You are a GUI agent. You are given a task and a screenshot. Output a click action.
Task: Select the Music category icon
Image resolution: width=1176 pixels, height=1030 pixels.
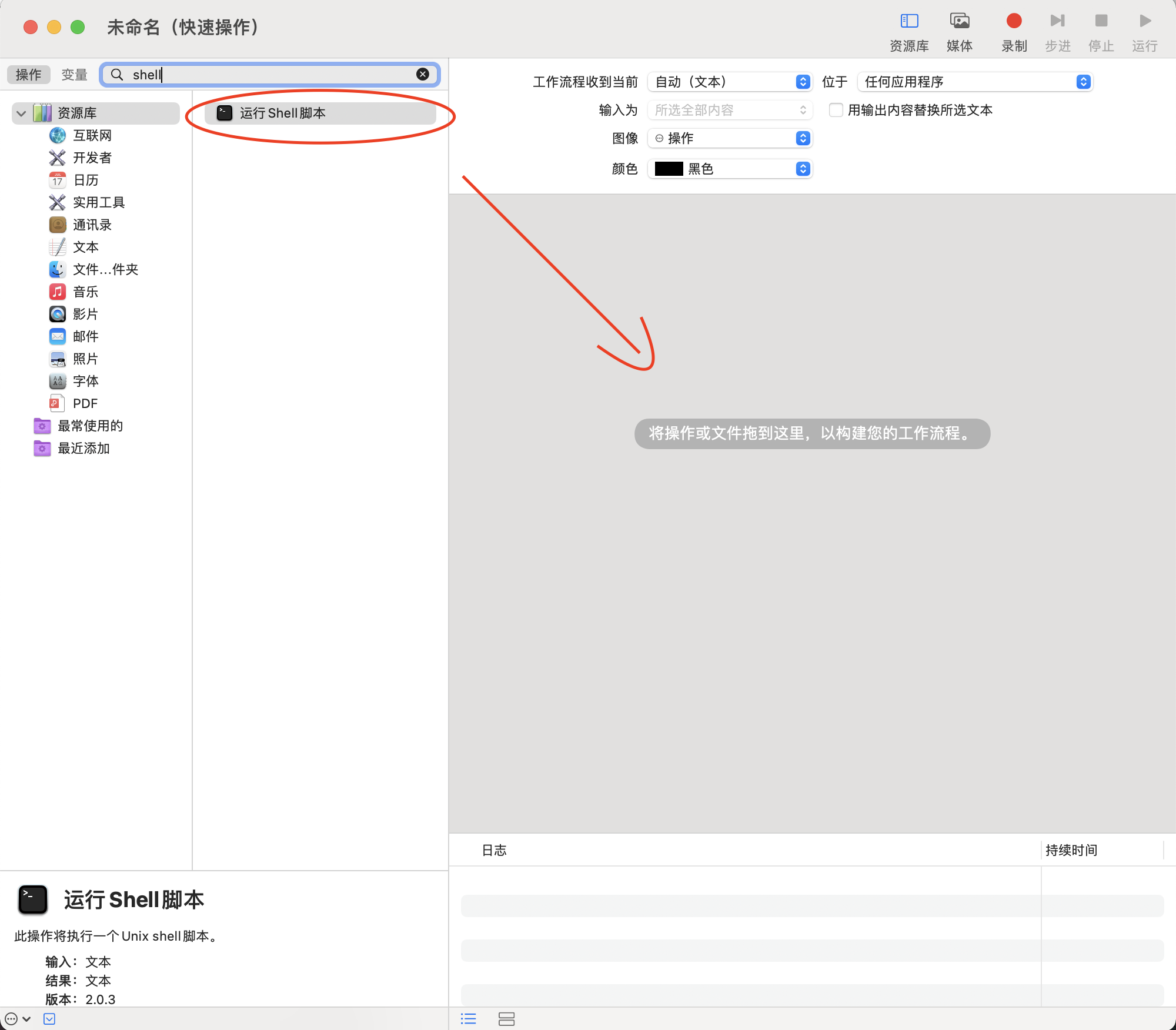58,292
